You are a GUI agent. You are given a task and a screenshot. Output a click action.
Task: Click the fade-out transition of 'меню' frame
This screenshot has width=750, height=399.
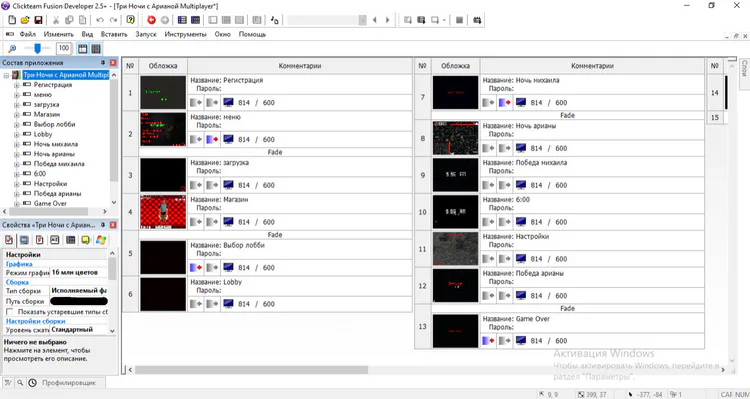click(x=212, y=139)
